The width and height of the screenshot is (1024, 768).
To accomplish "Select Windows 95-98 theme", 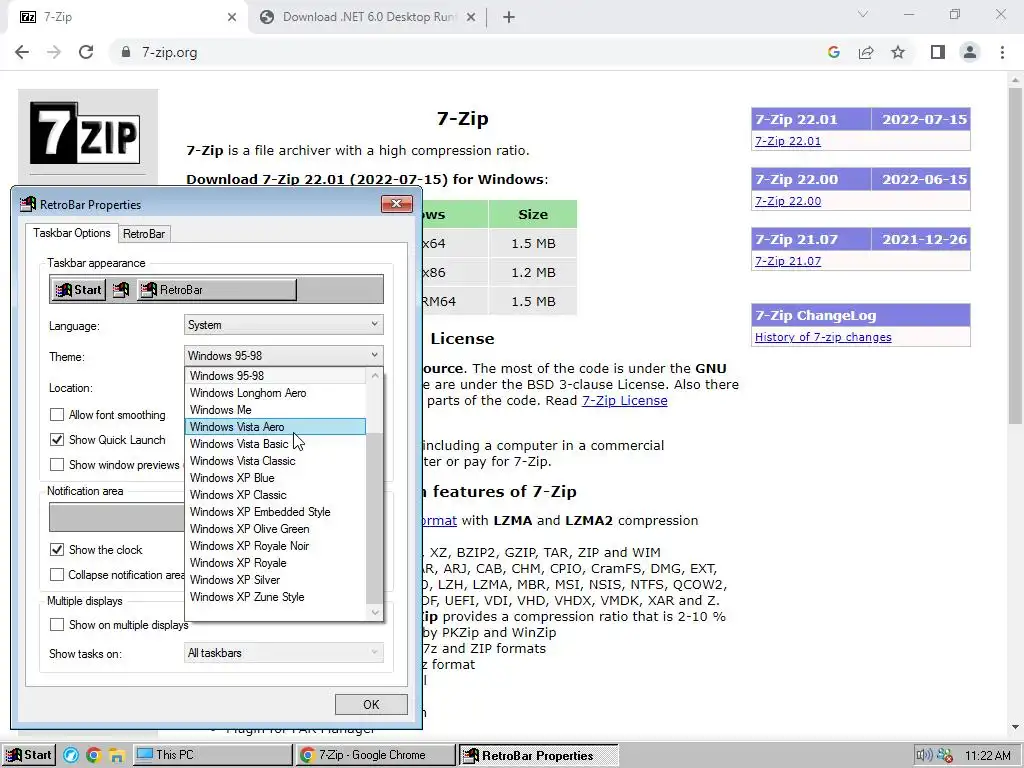I will (x=276, y=376).
